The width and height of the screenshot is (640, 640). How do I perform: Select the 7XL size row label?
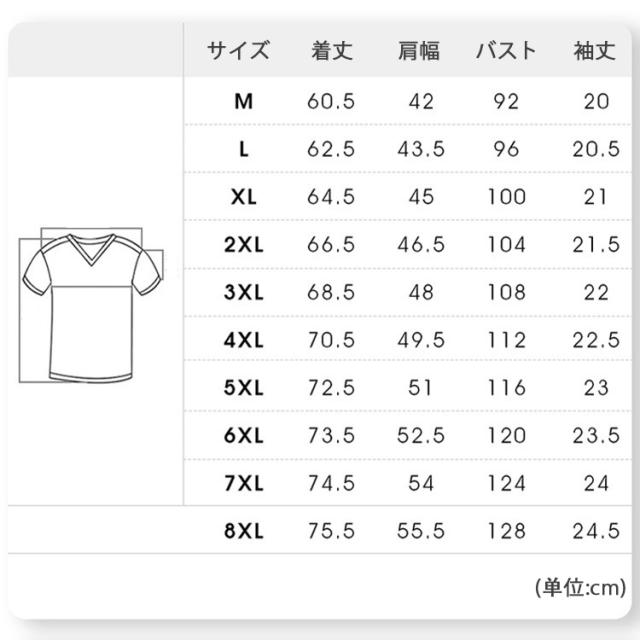243,484
